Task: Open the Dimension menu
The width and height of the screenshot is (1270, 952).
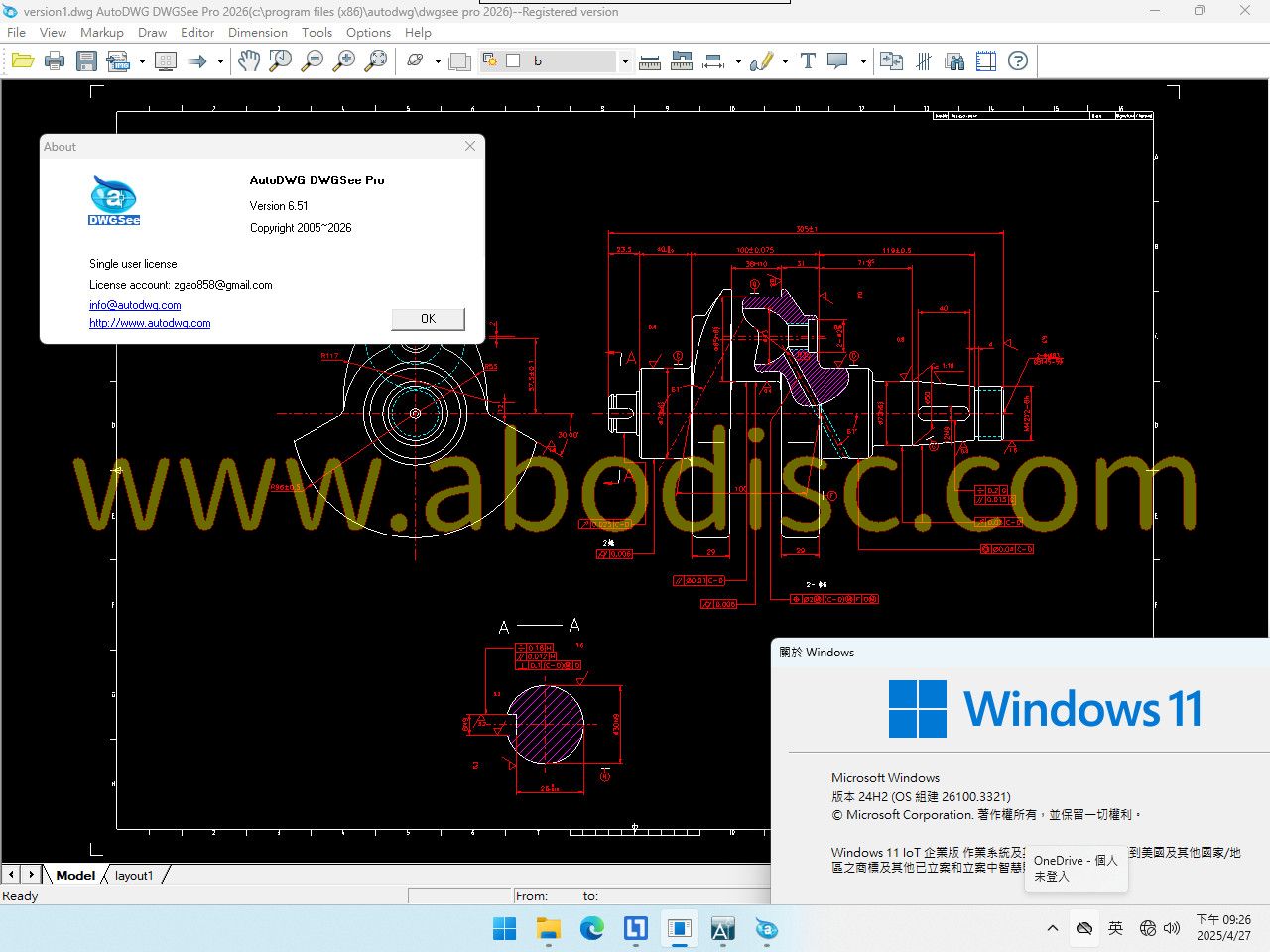Action: 258,32
